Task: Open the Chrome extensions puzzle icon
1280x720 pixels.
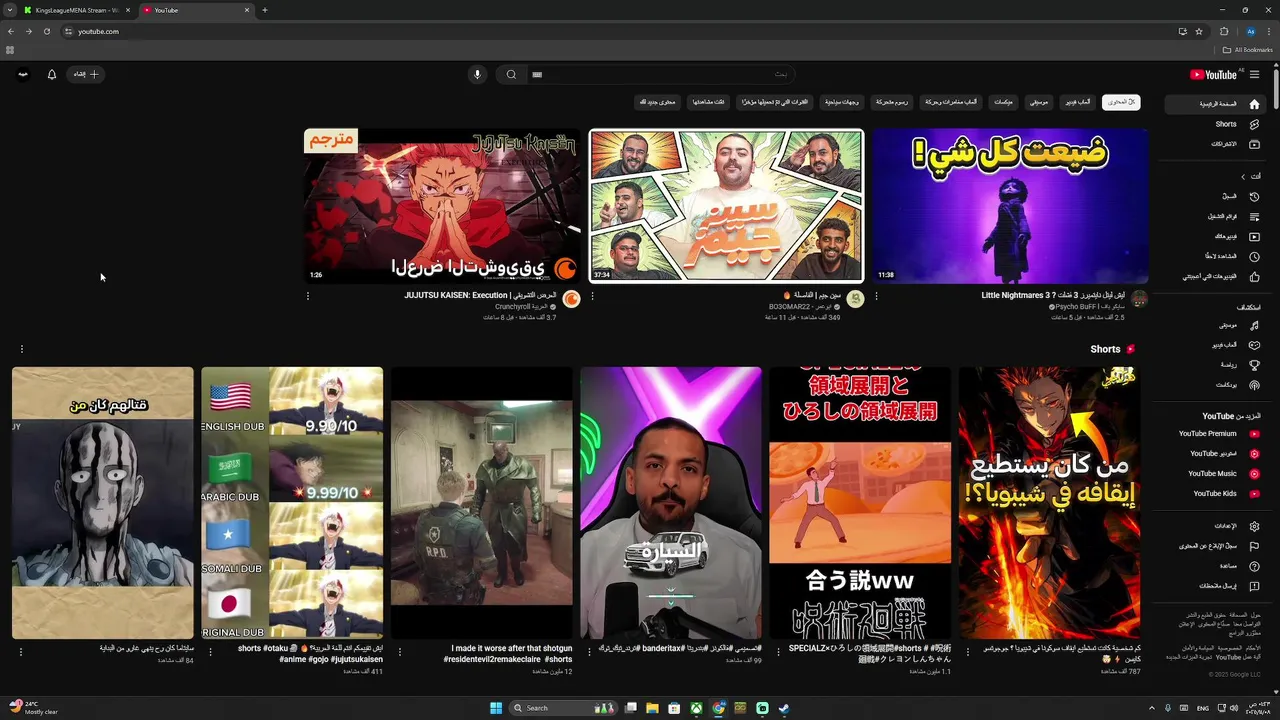Action: 1224,31
